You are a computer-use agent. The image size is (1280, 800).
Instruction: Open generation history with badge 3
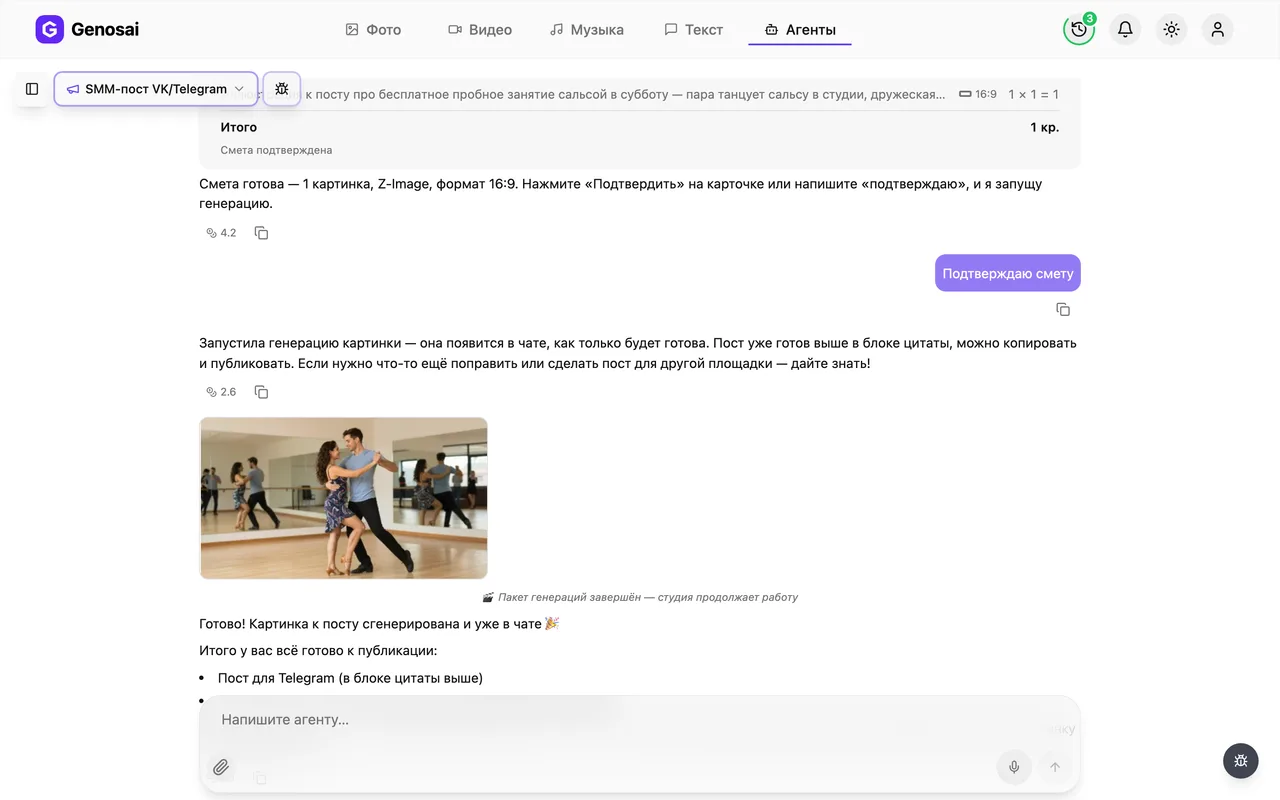click(1079, 30)
